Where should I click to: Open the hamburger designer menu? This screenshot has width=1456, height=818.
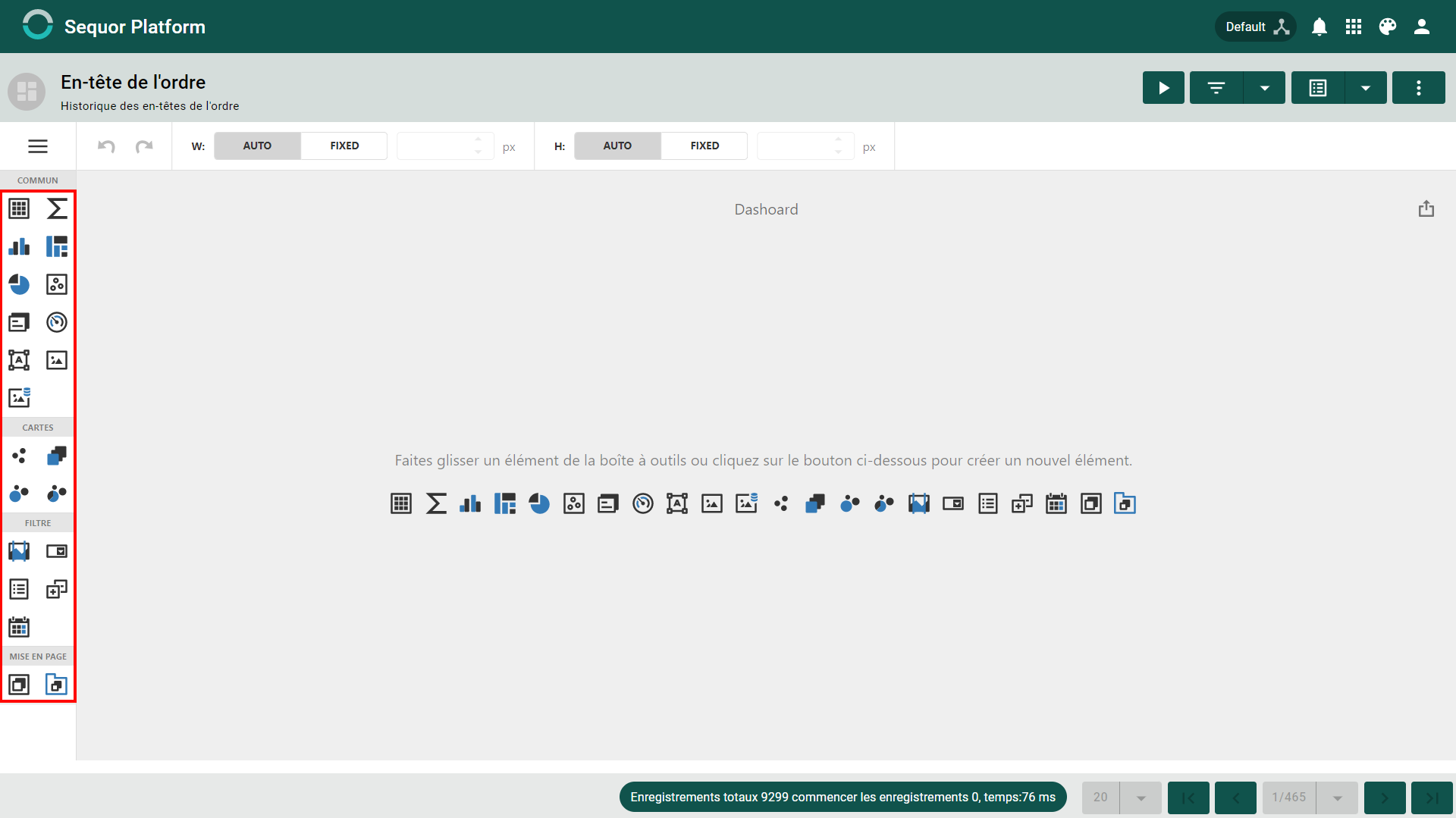[x=38, y=146]
